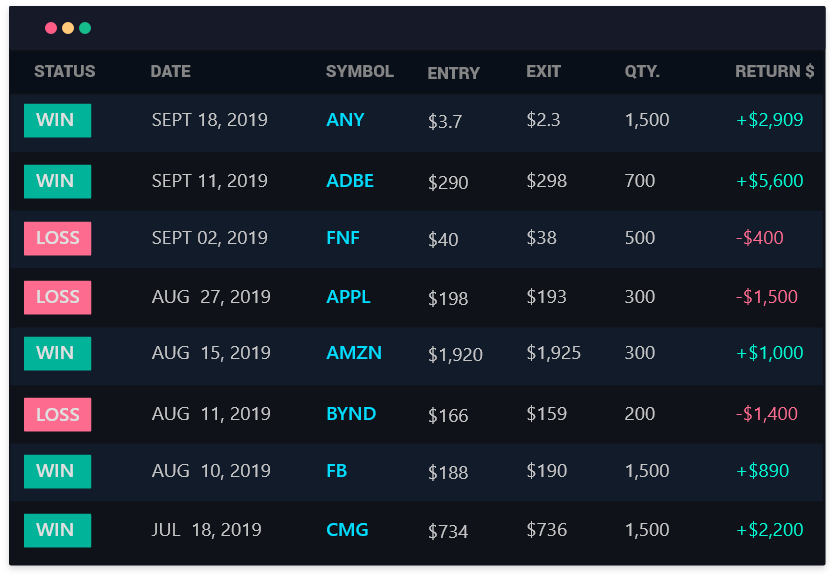Toggle status of the AUG 27 trade
This screenshot has width=835, height=578.
click(57, 297)
